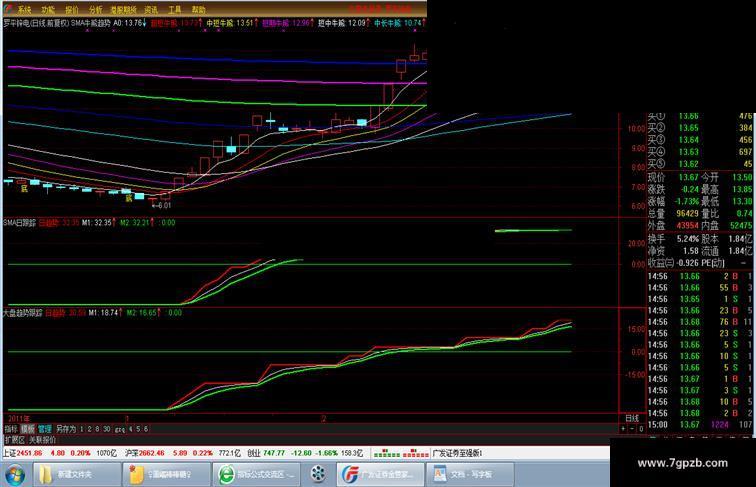Click the application logo in the menu bar
This screenshot has width=756, height=487.
8,9
